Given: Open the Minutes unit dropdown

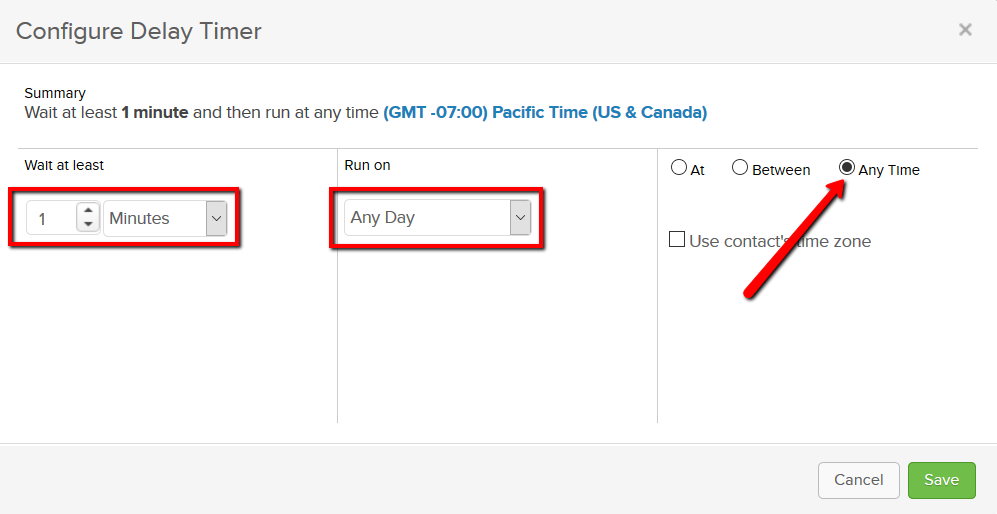Looking at the screenshot, I should click(x=165, y=218).
